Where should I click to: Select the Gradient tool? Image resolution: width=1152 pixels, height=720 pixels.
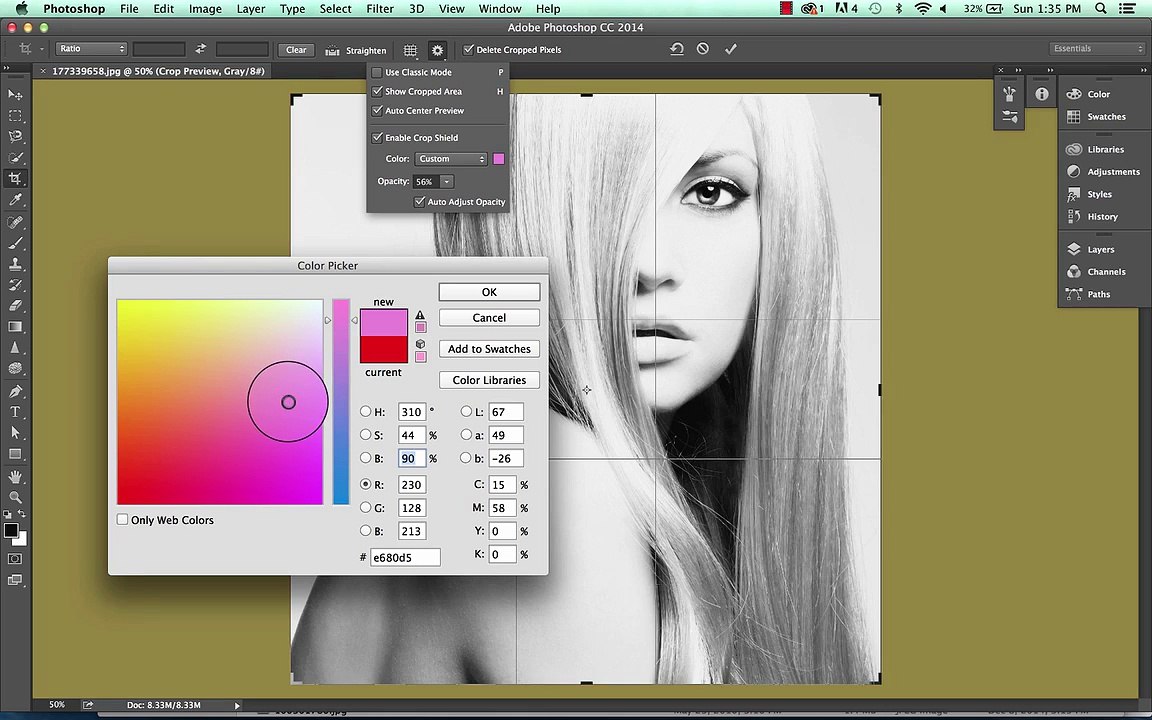[x=15, y=327]
